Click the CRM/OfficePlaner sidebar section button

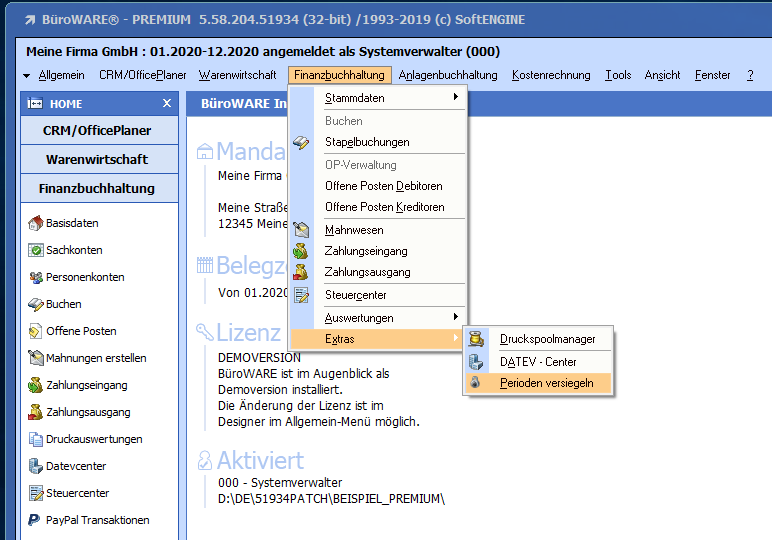point(99,131)
